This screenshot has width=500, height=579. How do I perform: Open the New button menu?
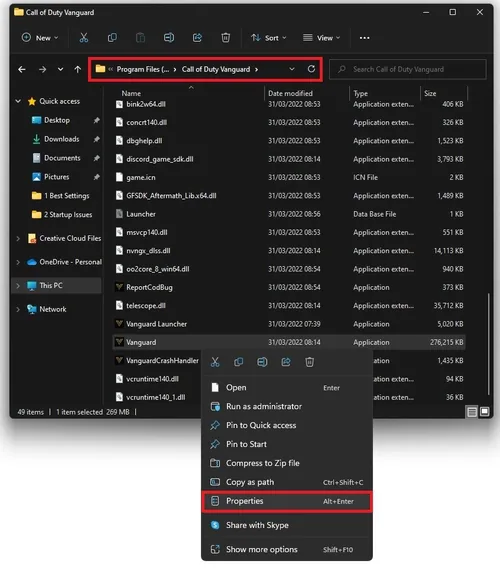(x=40, y=38)
